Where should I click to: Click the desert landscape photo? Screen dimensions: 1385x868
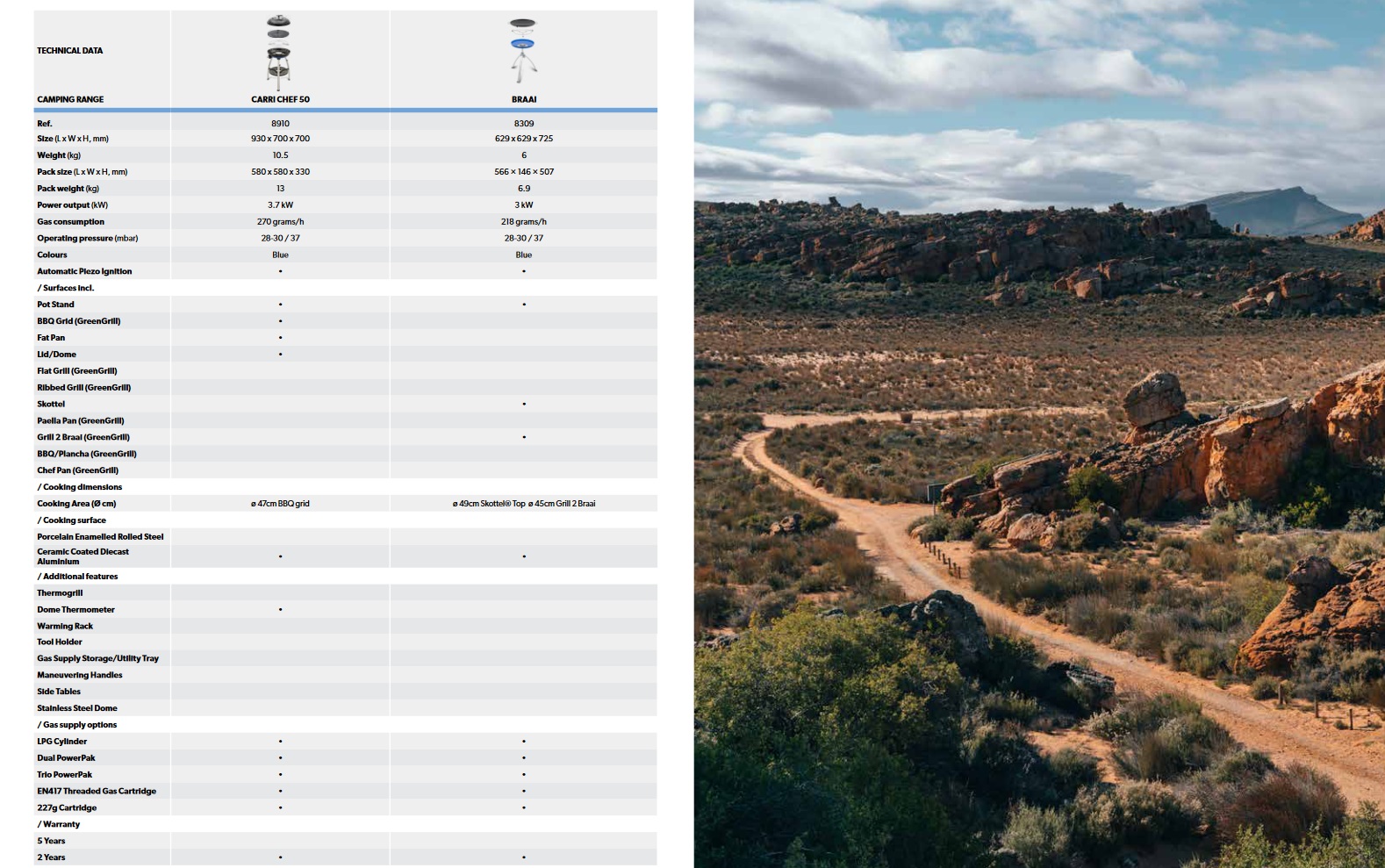pos(1039,434)
